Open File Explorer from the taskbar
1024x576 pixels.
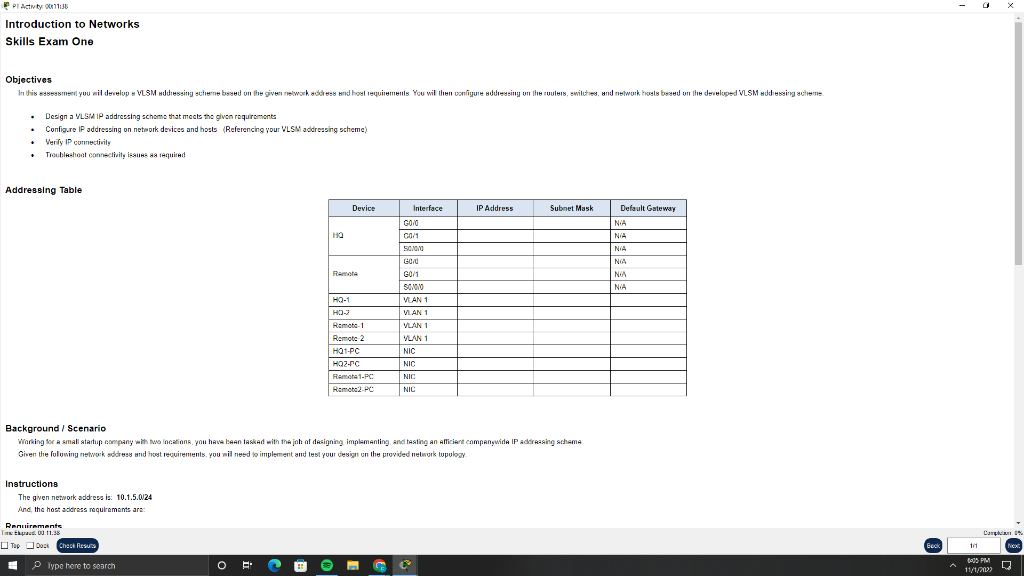[353, 566]
